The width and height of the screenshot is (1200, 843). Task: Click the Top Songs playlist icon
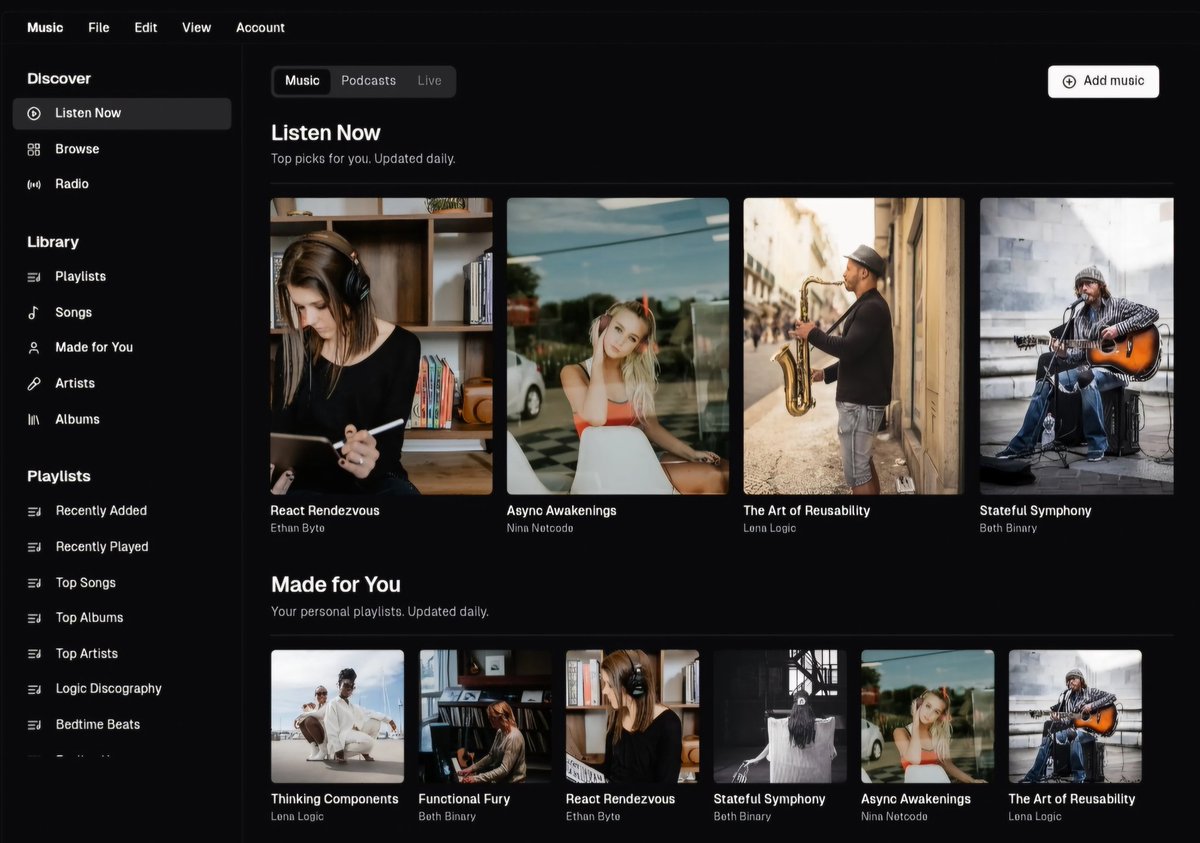34,583
